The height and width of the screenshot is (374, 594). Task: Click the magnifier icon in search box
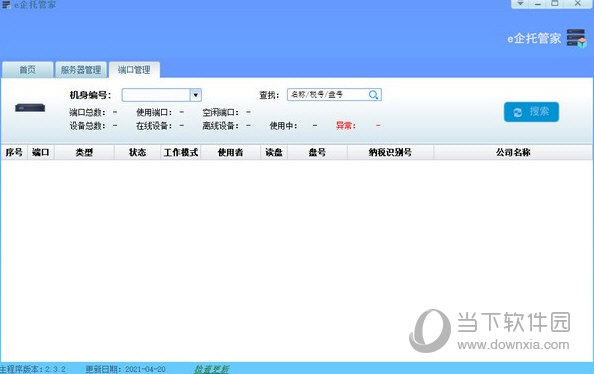coord(374,95)
